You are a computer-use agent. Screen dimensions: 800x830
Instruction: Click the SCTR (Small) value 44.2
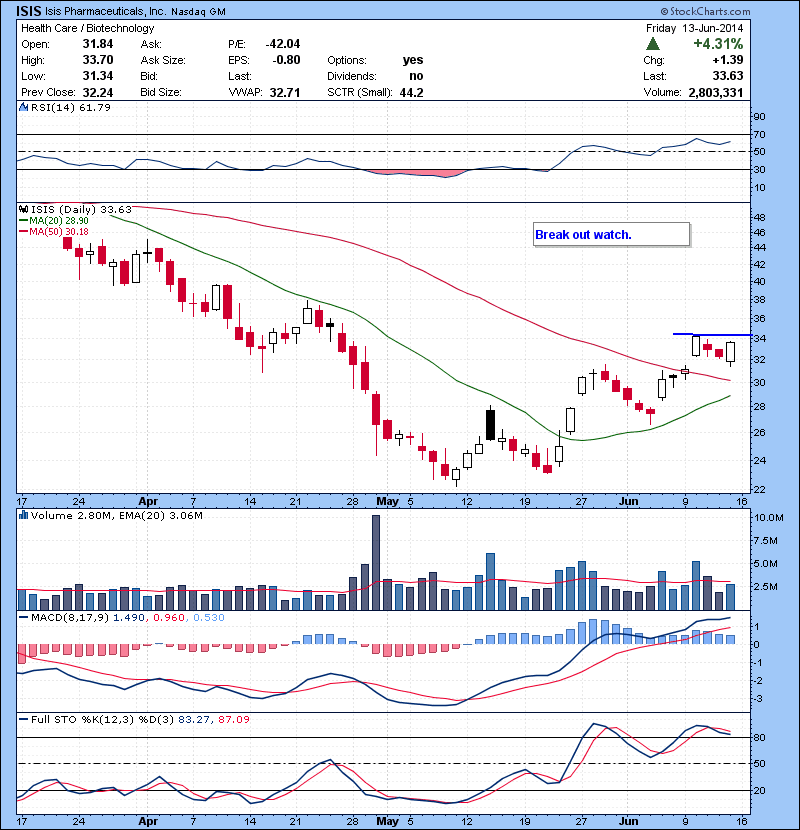coord(411,93)
